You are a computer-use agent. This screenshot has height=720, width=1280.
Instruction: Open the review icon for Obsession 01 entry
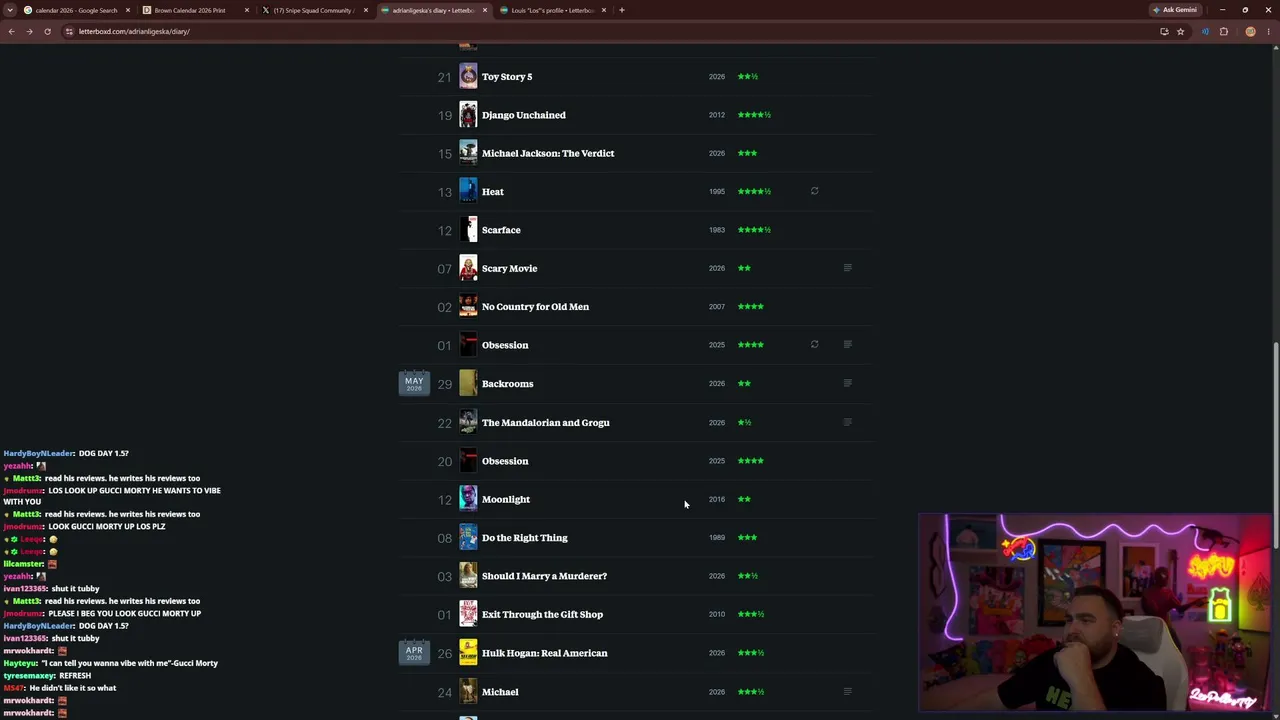click(847, 345)
